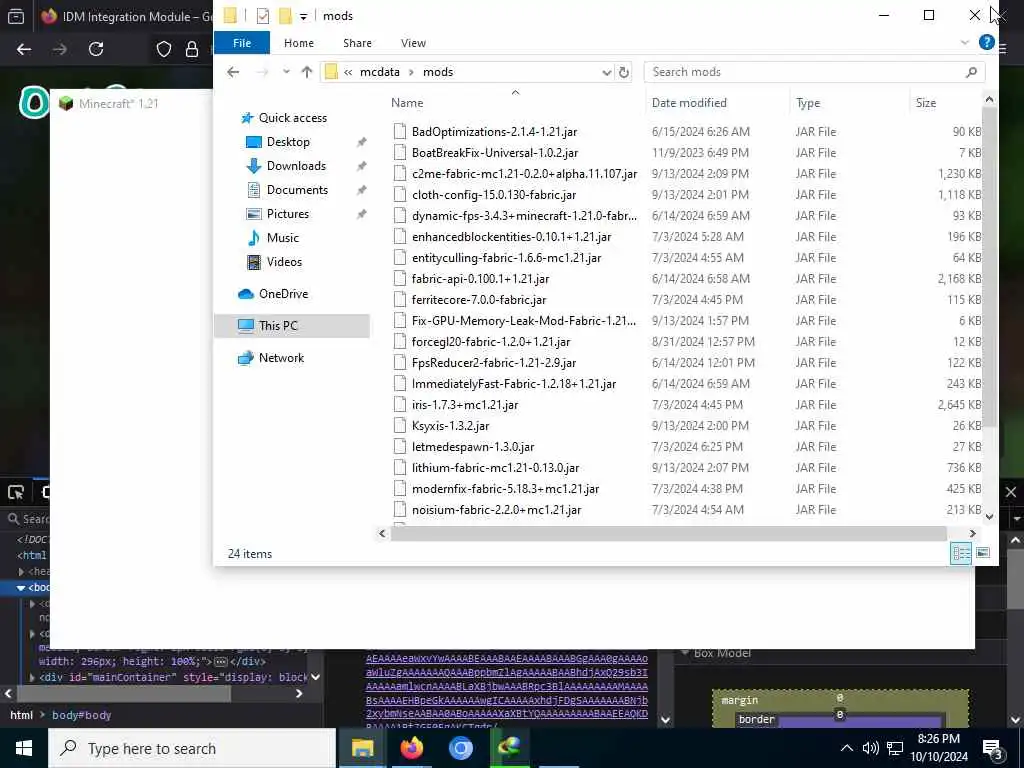Viewport: 1024px width, 768px height.
Task: Collapse the body node in DevTools
Action: (21, 587)
